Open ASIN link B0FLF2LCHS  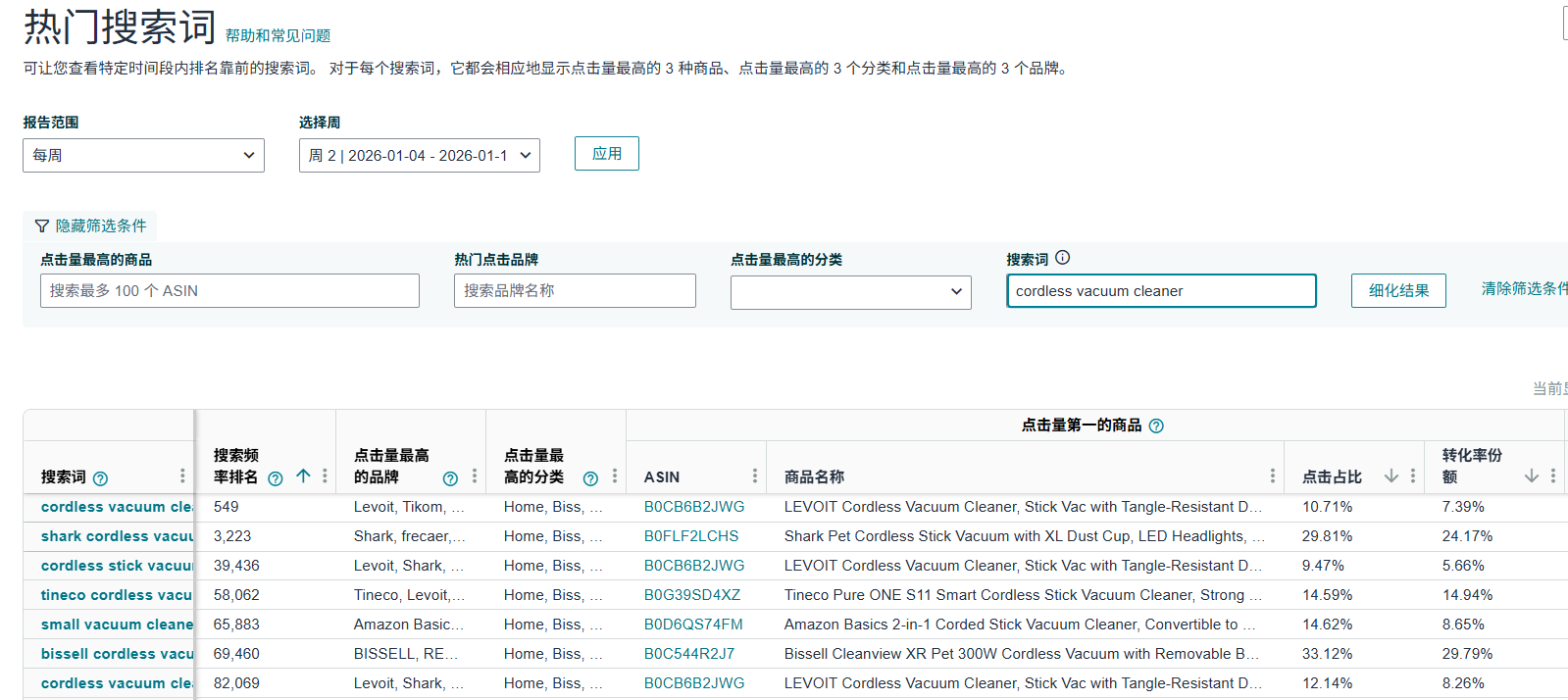pyautogui.click(x=691, y=536)
